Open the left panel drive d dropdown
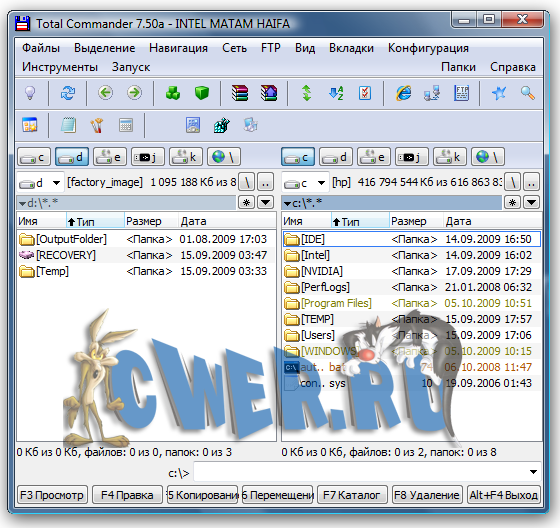The height and width of the screenshot is (528, 560). (x=40, y=183)
